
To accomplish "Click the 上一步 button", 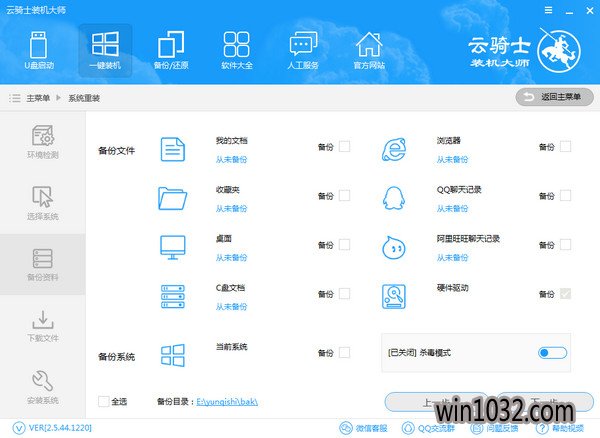I will 436,402.
